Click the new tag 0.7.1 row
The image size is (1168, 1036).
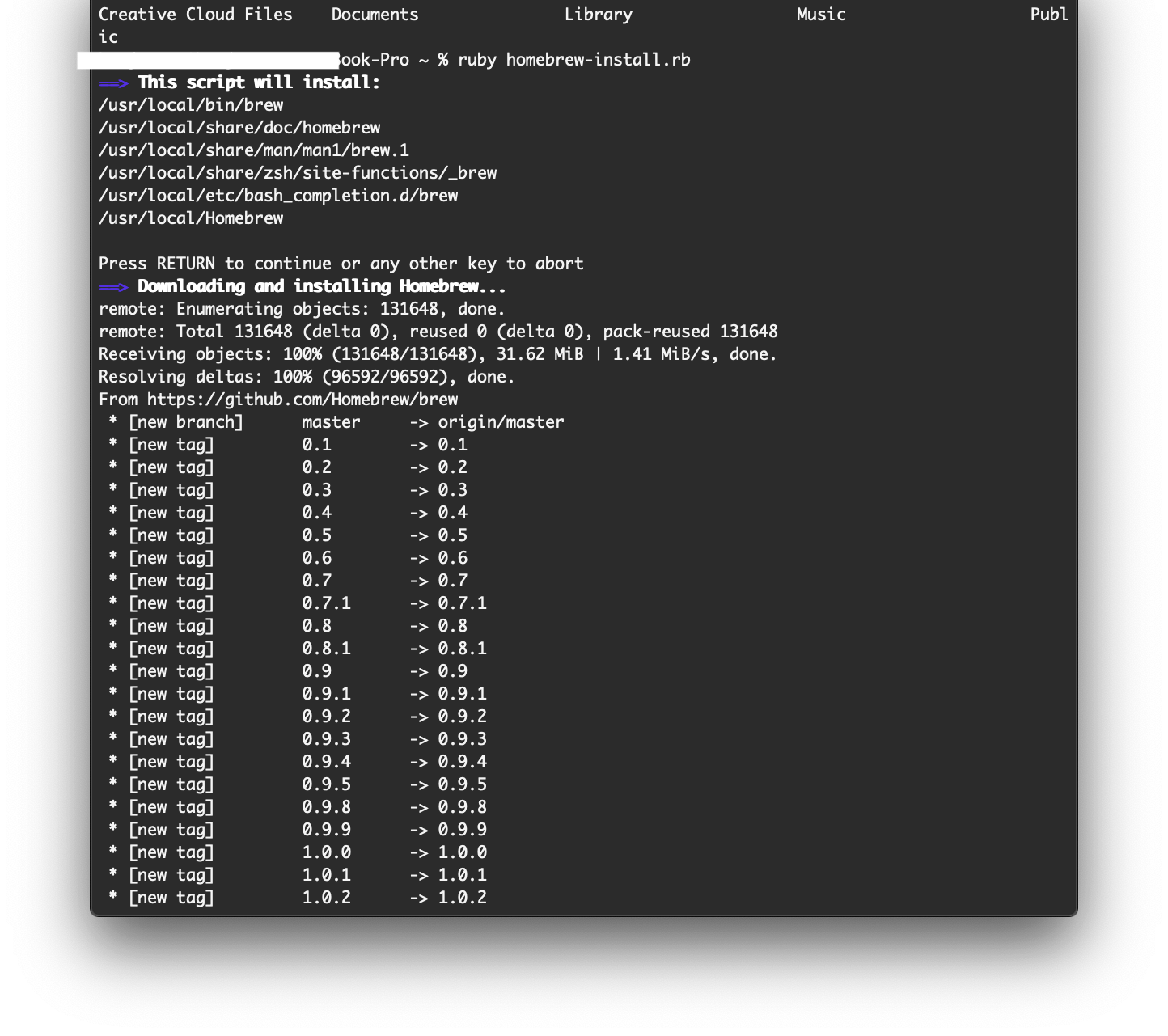tap(298, 603)
